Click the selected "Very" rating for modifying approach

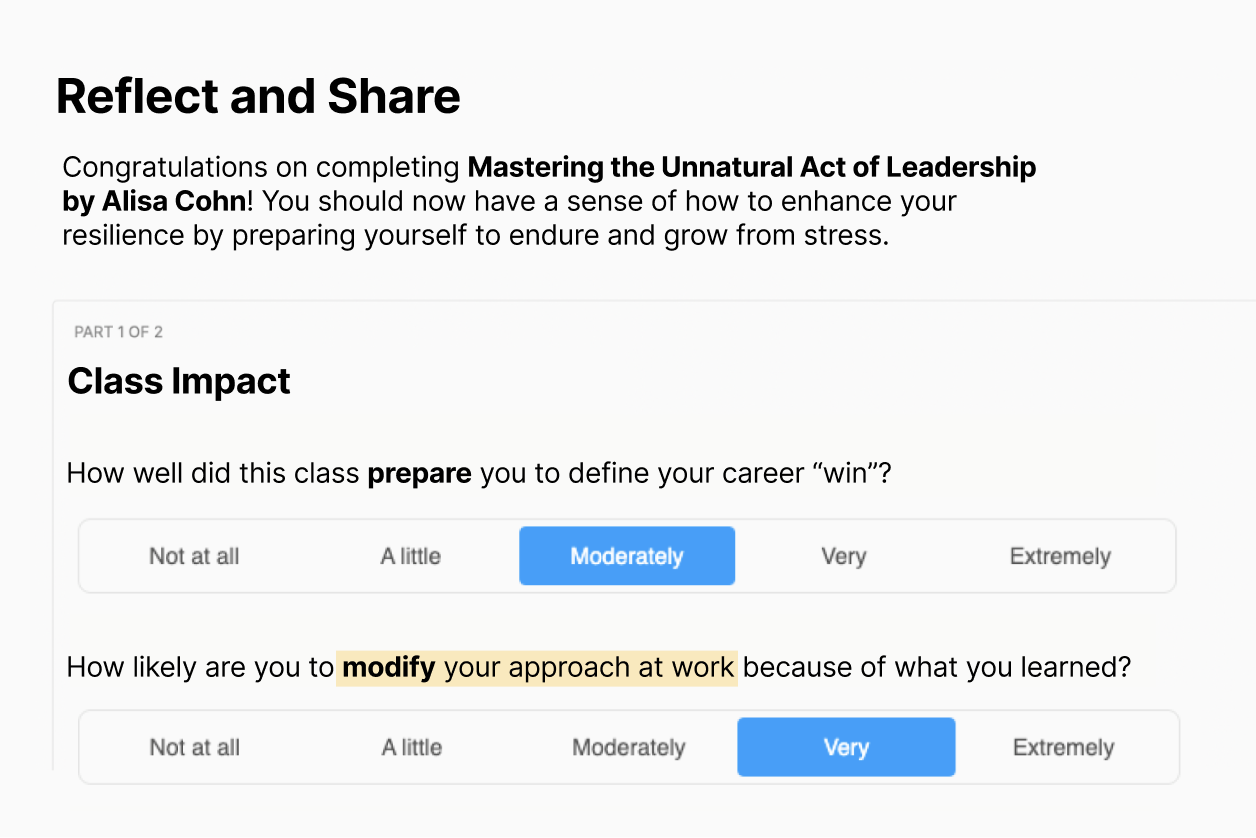pyautogui.click(x=846, y=747)
